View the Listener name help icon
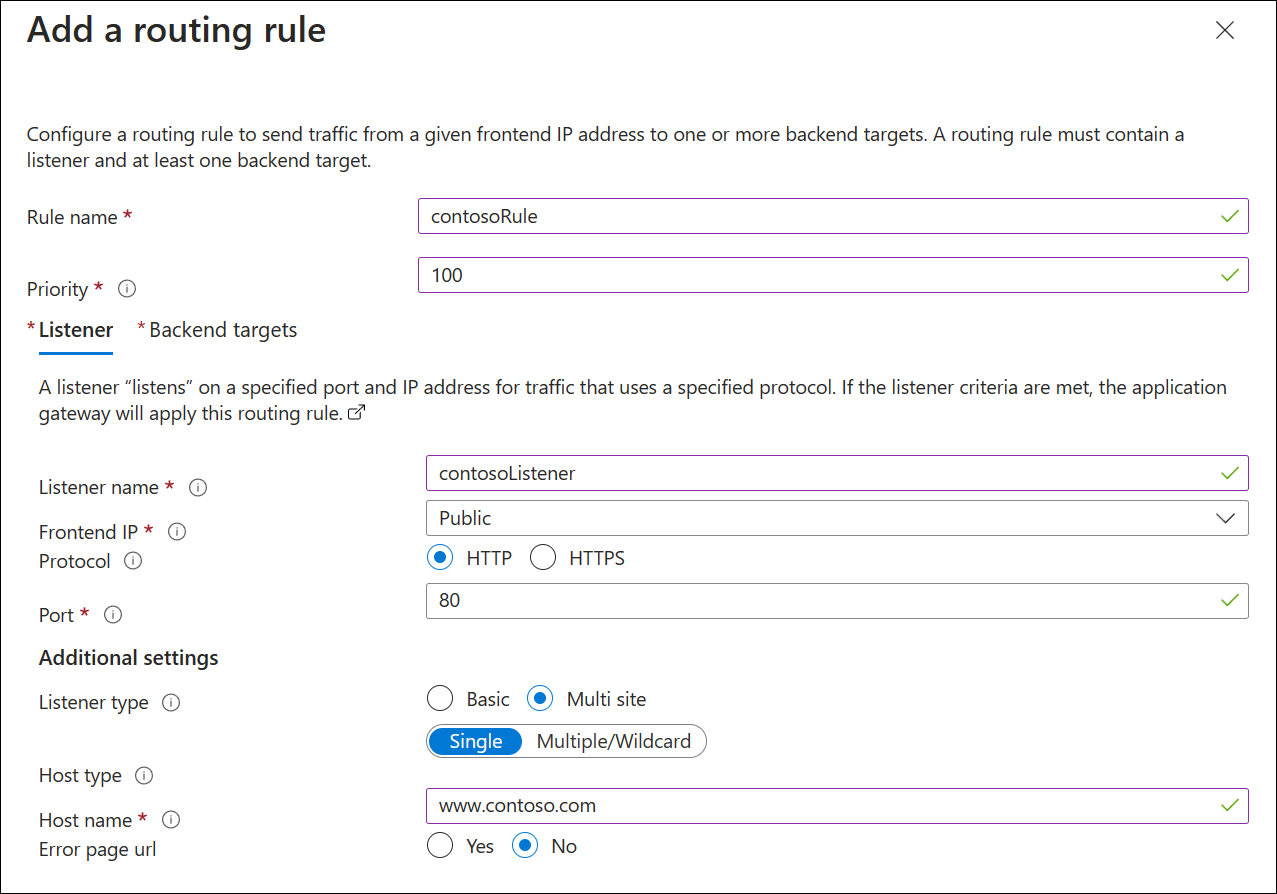 pyautogui.click(x=198, y=487)
